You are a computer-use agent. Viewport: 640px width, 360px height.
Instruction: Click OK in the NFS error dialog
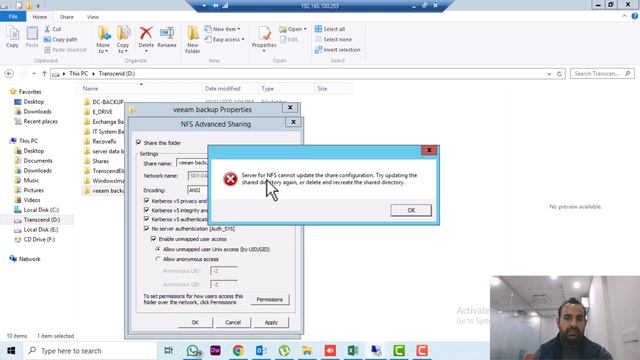411,210
